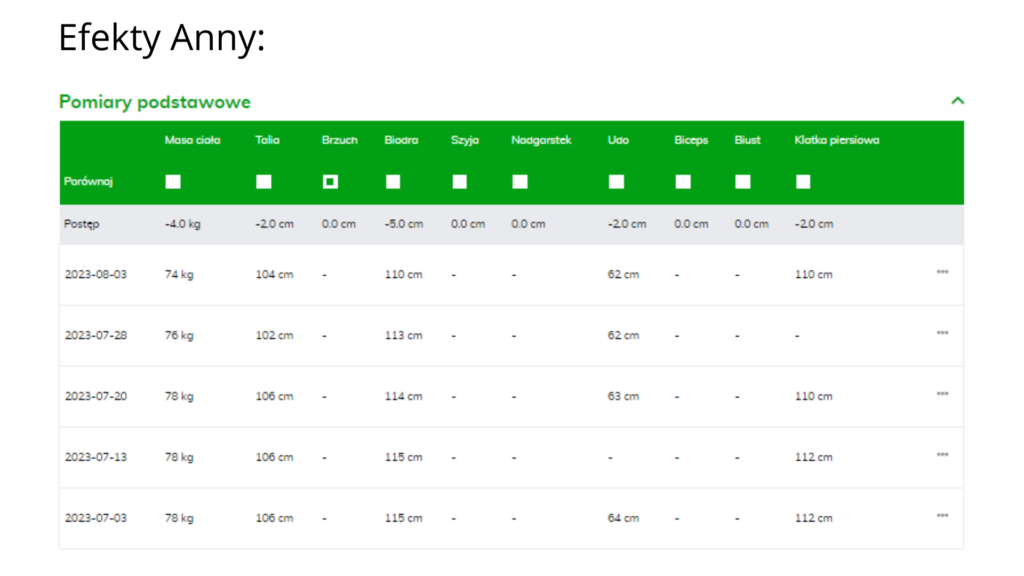Select the Nadgarstek compare checkbox
The width and height of the screenshot is (1024, 576).
coord(520,182)
